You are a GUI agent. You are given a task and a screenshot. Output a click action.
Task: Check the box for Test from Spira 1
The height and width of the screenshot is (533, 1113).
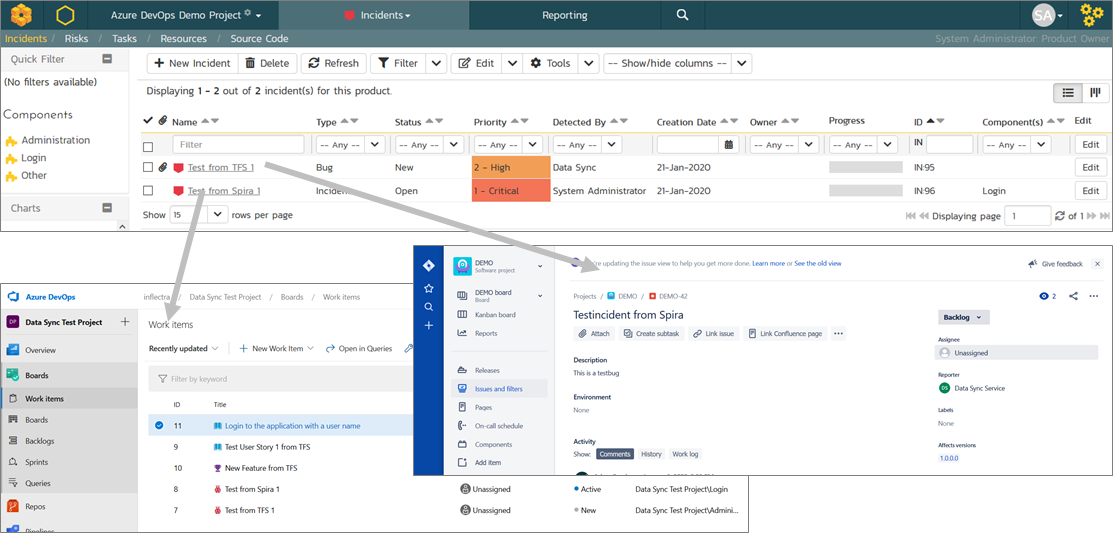148,191
